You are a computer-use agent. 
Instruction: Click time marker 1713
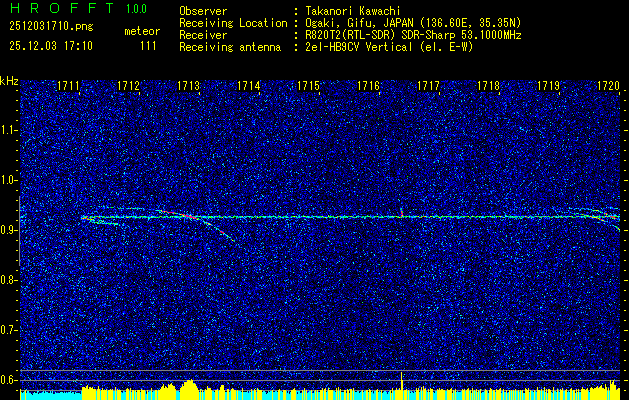click(189, 86)
